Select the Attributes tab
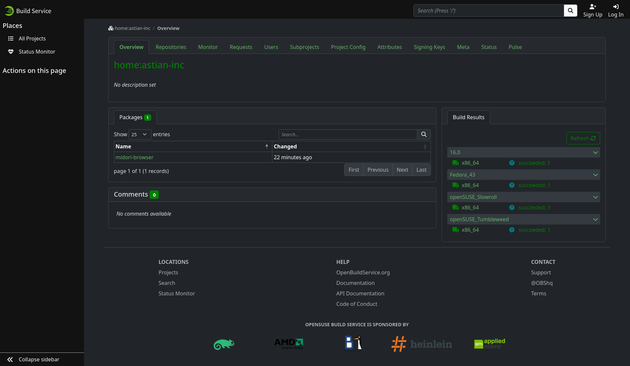Viewport: 630px width, 366px height. [389, 47]
